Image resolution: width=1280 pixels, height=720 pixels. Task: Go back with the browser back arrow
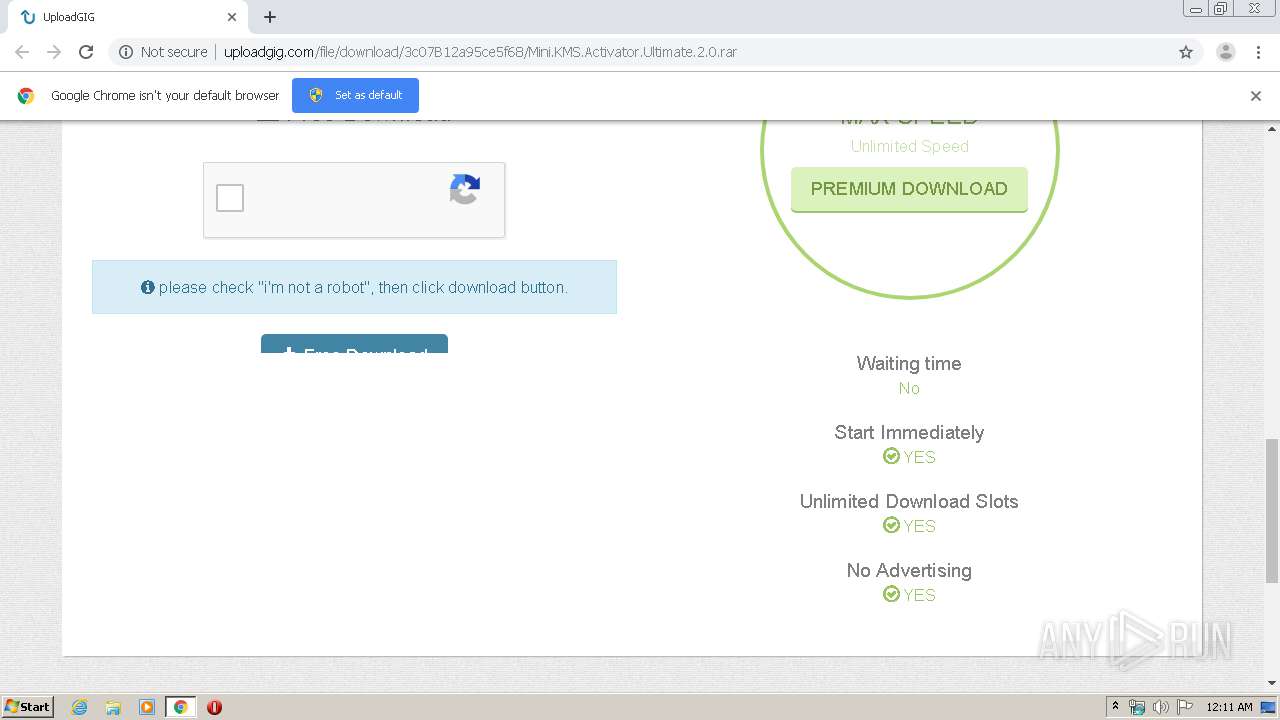click(22, 52)
